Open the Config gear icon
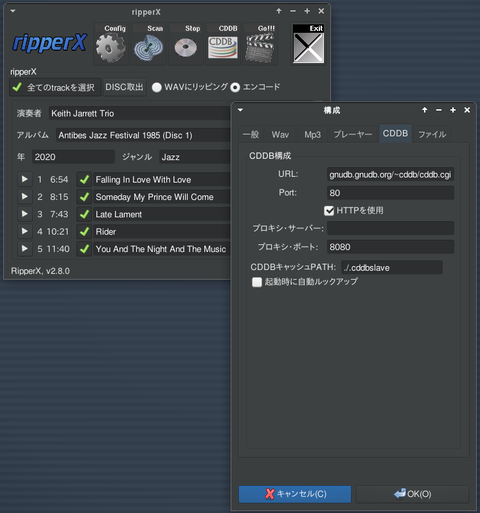The width and height of the screenshot is (480, 513). (111, 44)
